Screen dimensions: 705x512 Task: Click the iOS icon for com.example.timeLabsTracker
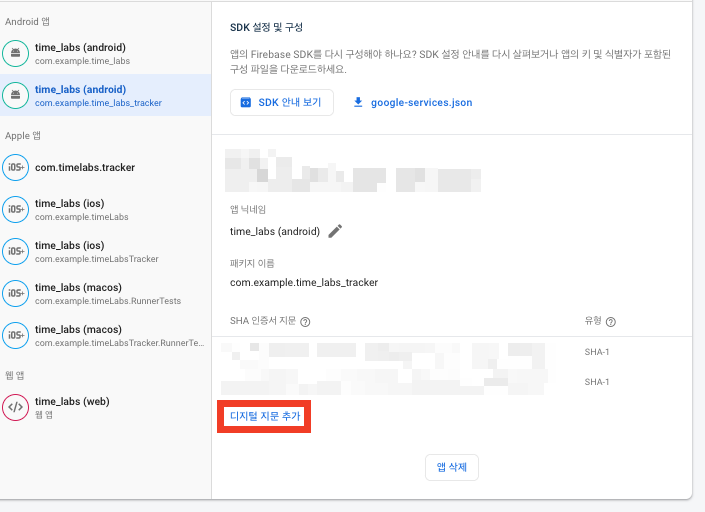(x=16, y=251)
